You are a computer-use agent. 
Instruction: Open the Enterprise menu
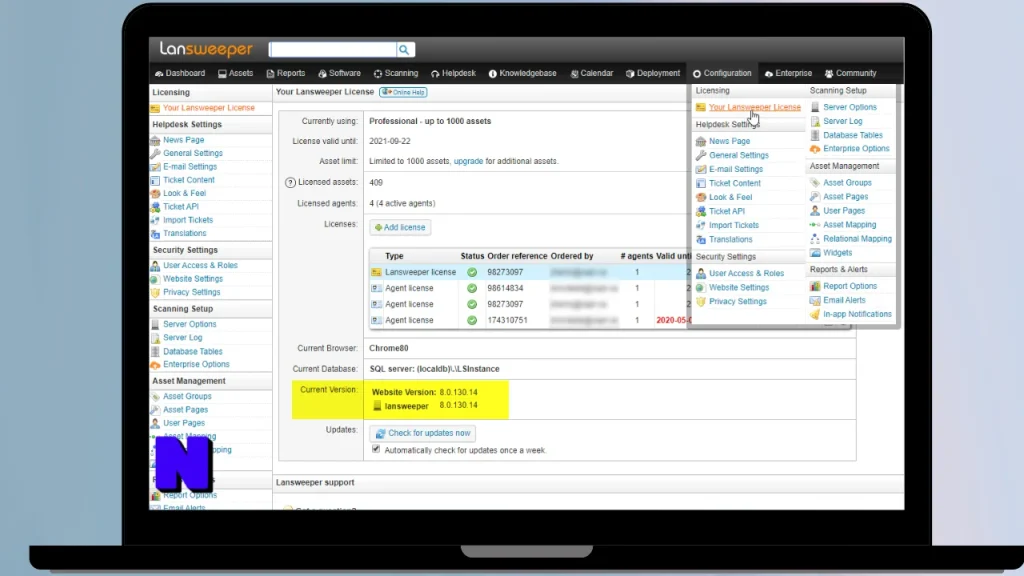[x=788, y=73]
